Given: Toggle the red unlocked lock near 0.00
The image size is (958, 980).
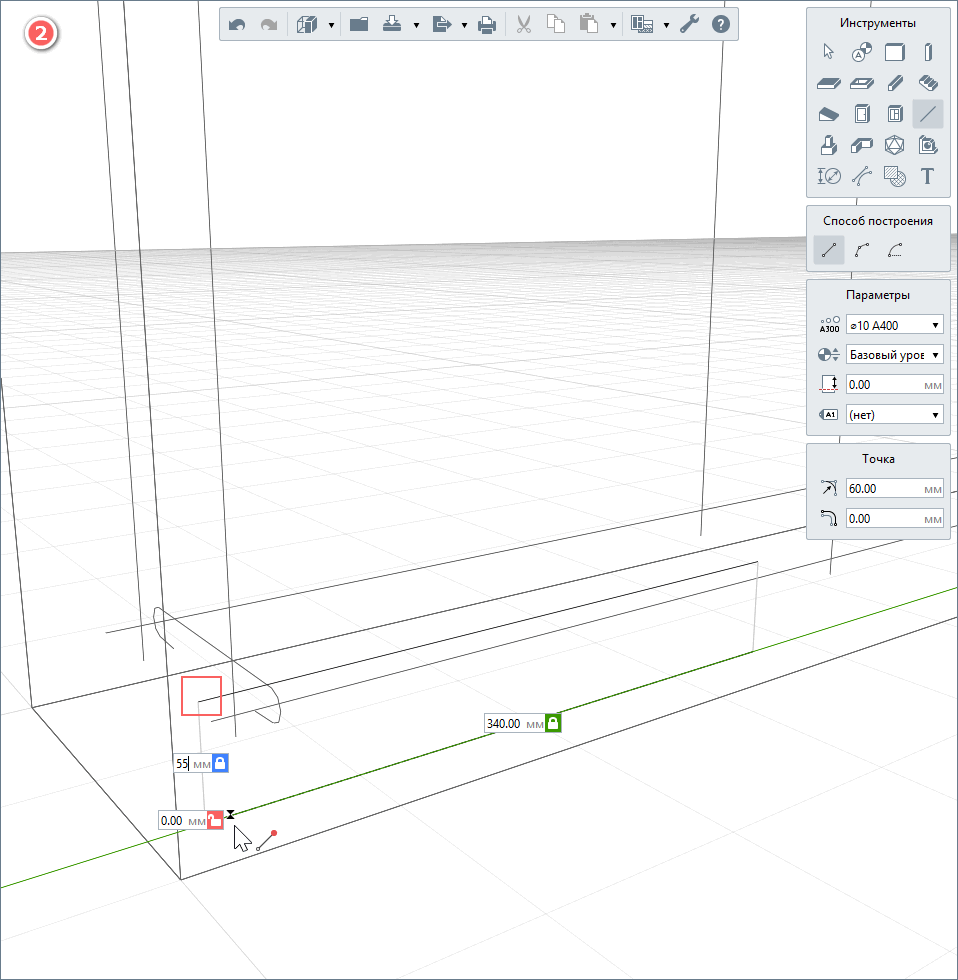Looking at the screenshot, I should [x=215, y=821].
